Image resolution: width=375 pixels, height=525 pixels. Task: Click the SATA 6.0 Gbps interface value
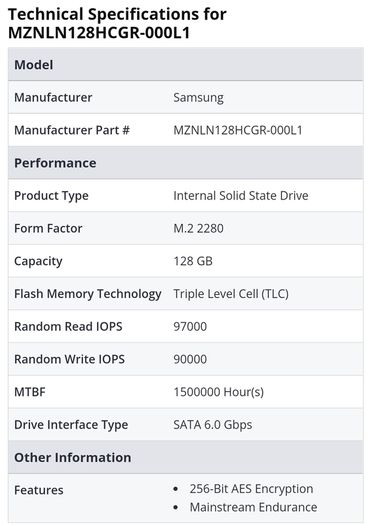click(213, 425)
